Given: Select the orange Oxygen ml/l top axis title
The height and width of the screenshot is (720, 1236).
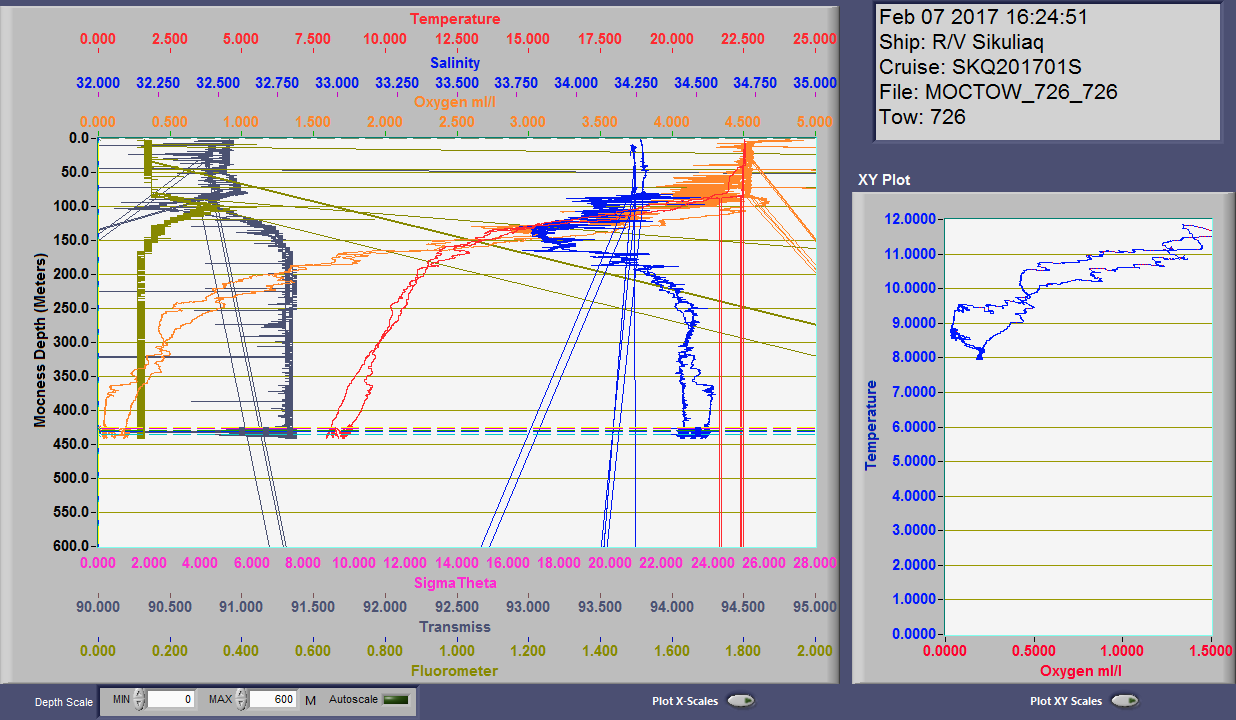Looking at the screenshot, I should [x=455, y=101].
